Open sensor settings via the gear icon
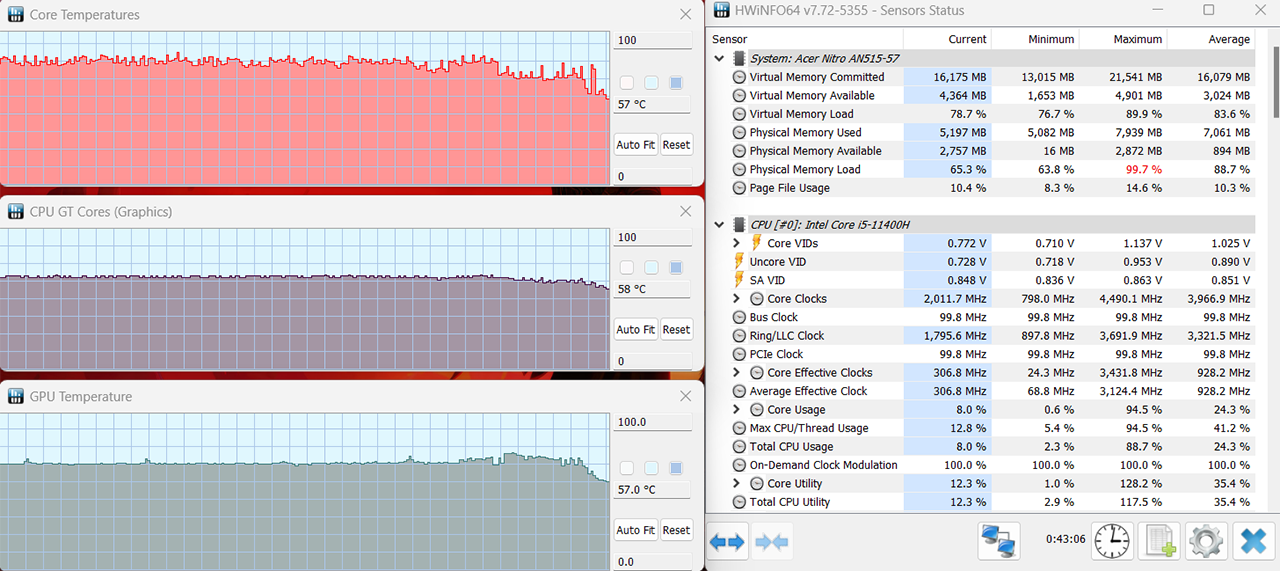The height and width of the screenshot is (571, 1280). pyautogui.click(x=1206, y=541)
